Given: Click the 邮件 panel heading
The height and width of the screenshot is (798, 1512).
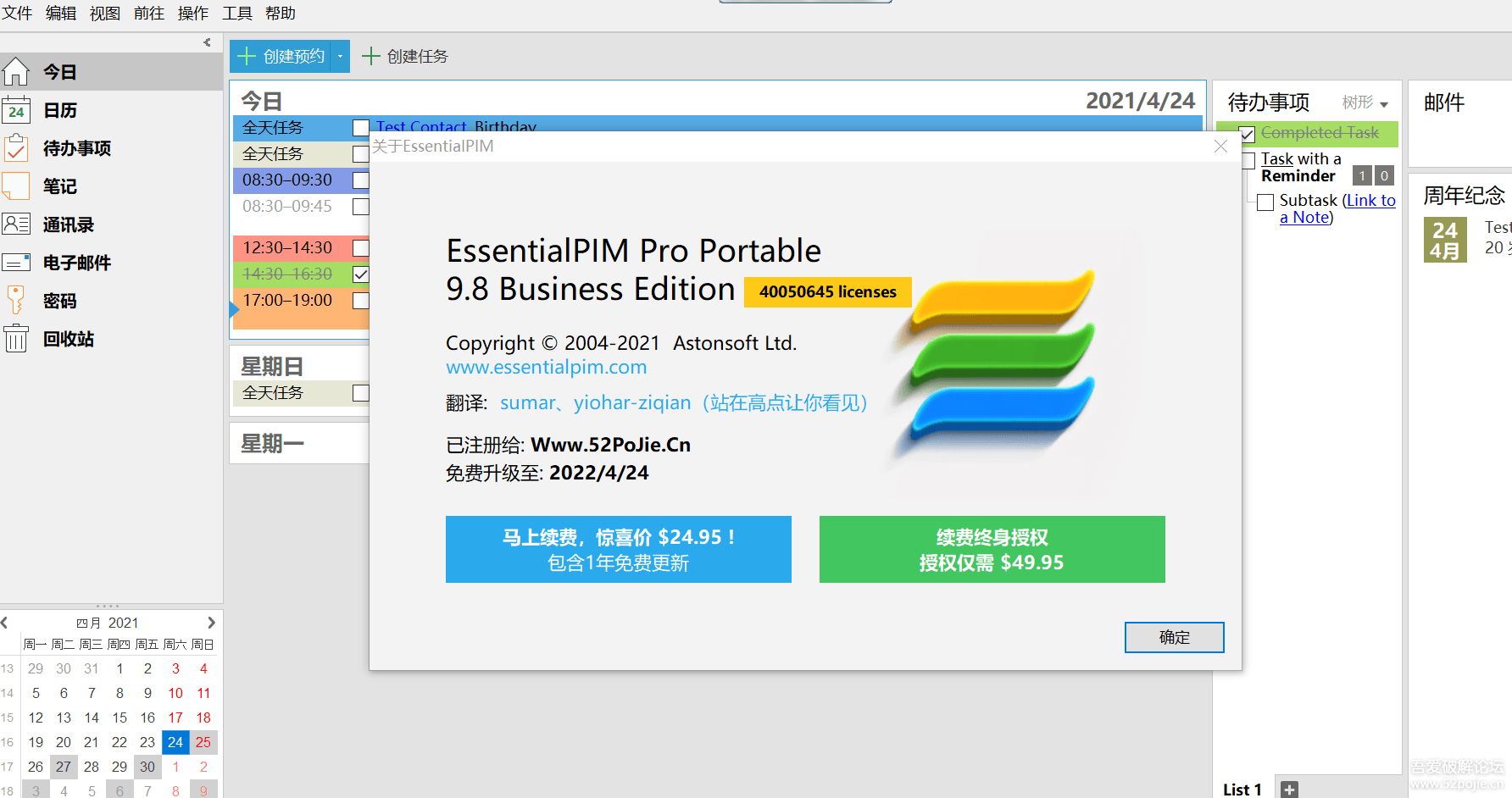Looking at the screenshot, I should click(x=1444, y=103).
